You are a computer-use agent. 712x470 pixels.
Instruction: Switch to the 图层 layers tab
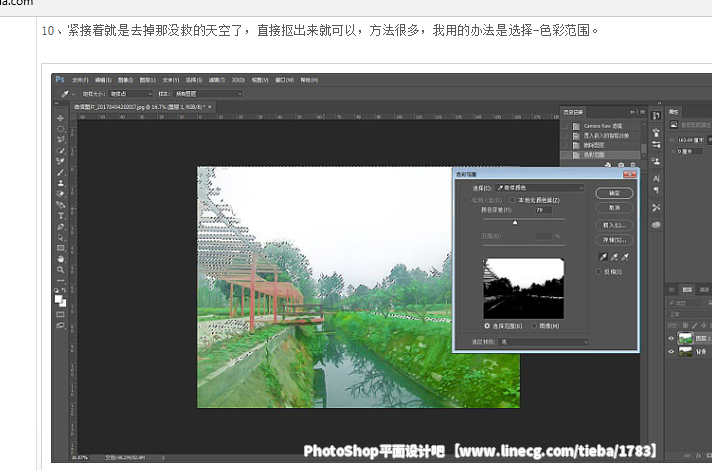tap(687, 289)
